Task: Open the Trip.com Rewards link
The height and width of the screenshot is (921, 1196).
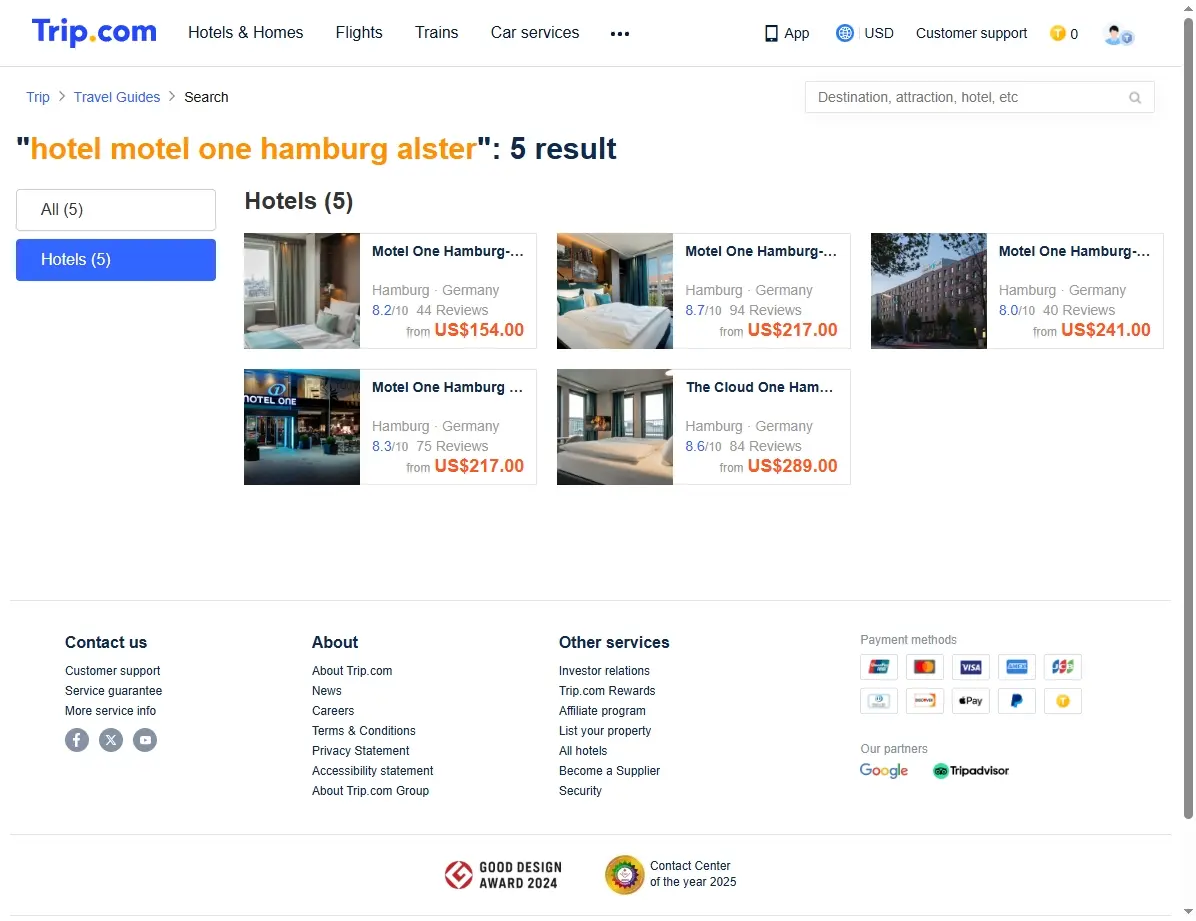Action: 607,691
